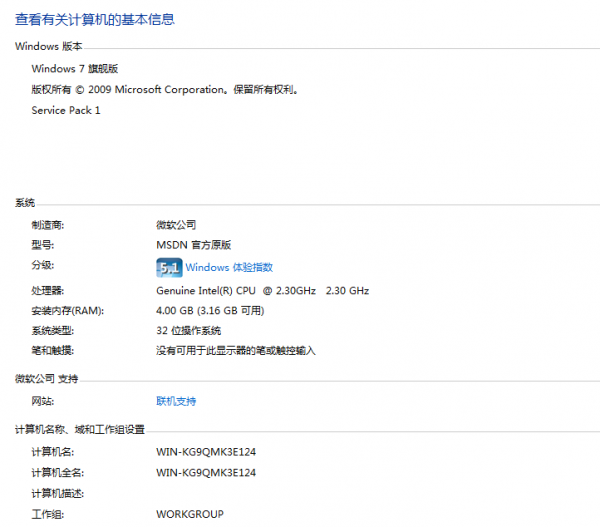Click the 安装内存(RAM): label

68,310
